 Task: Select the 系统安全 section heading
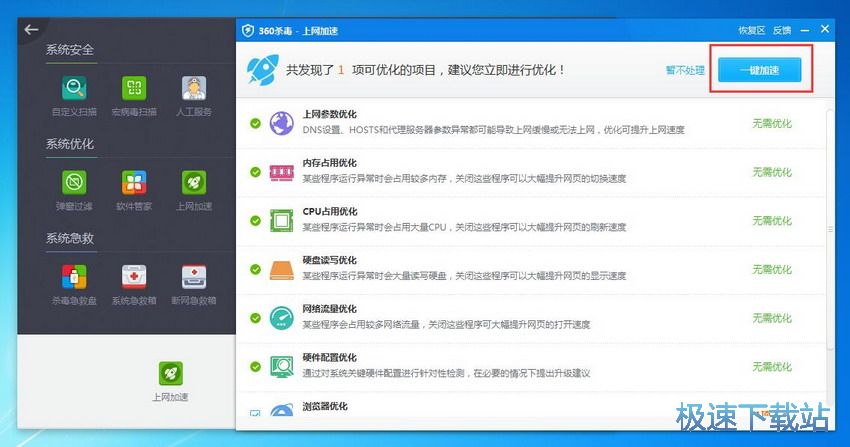(x=70, y=50)
